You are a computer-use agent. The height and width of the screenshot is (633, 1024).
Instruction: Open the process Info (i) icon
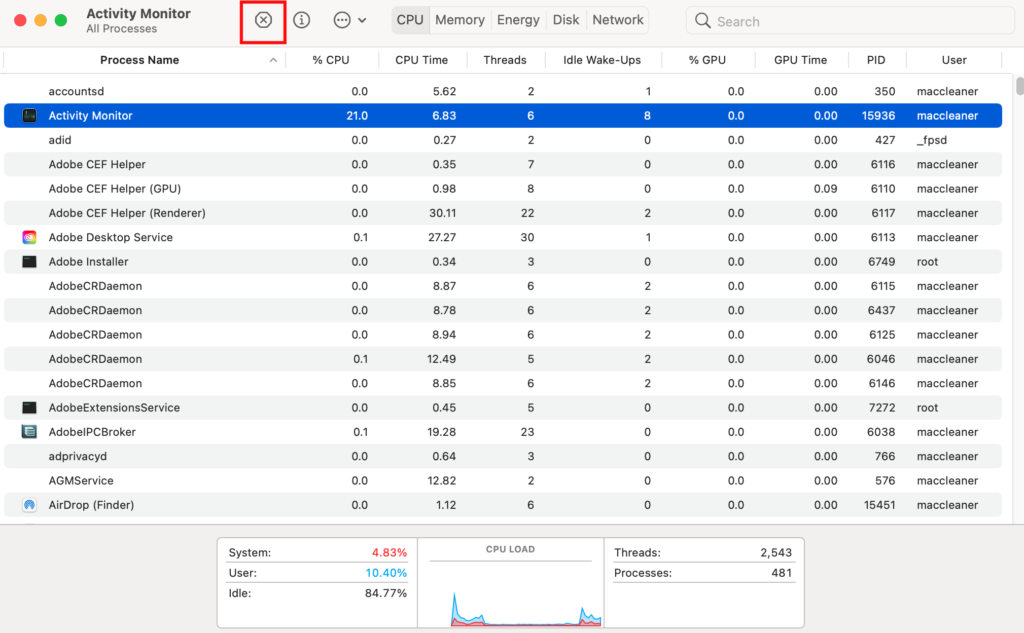(x=301, y=20)
